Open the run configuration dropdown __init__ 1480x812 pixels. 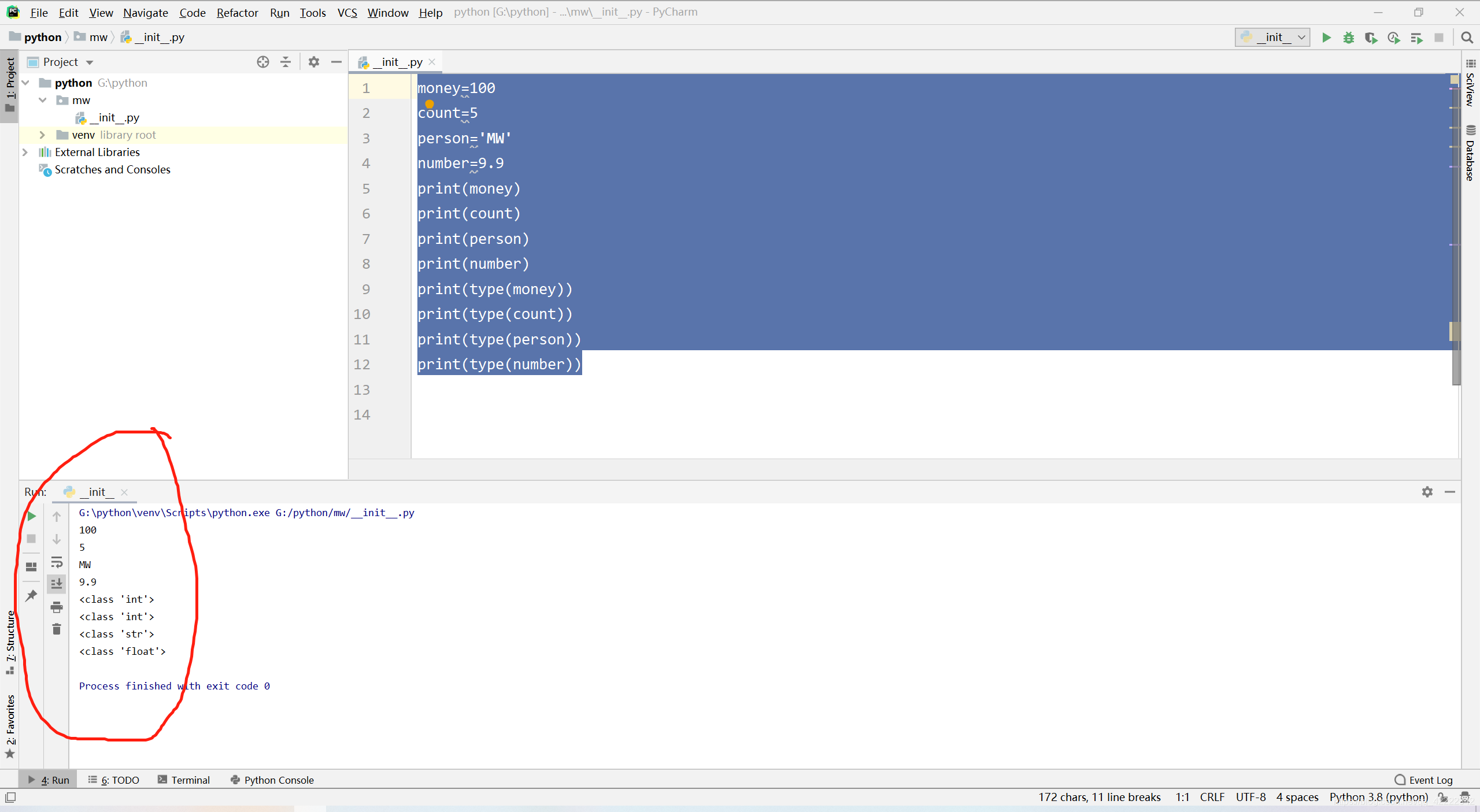(x=1272, y=38)
